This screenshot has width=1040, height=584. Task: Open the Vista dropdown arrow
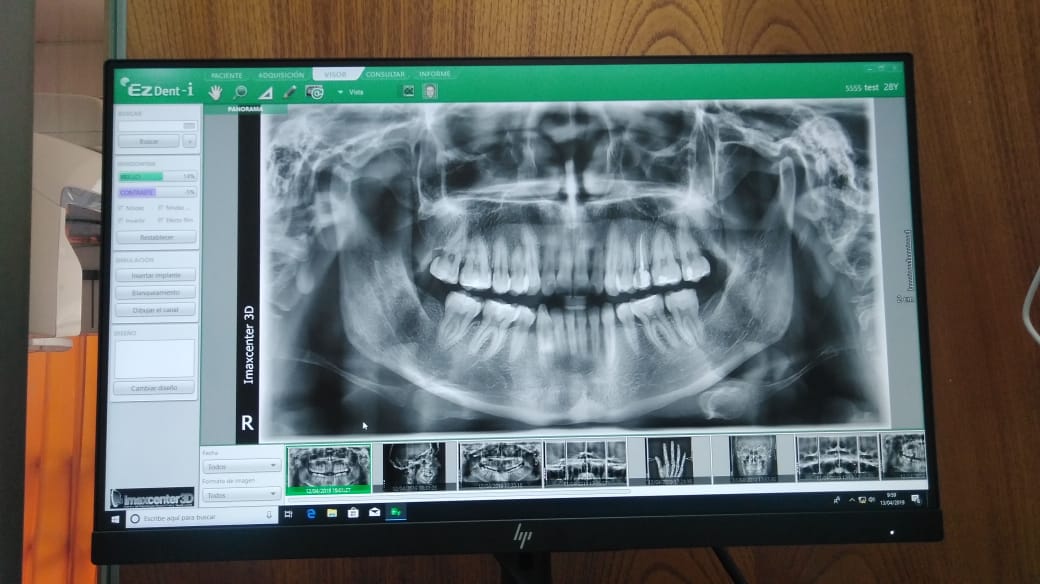click(340, 92)
